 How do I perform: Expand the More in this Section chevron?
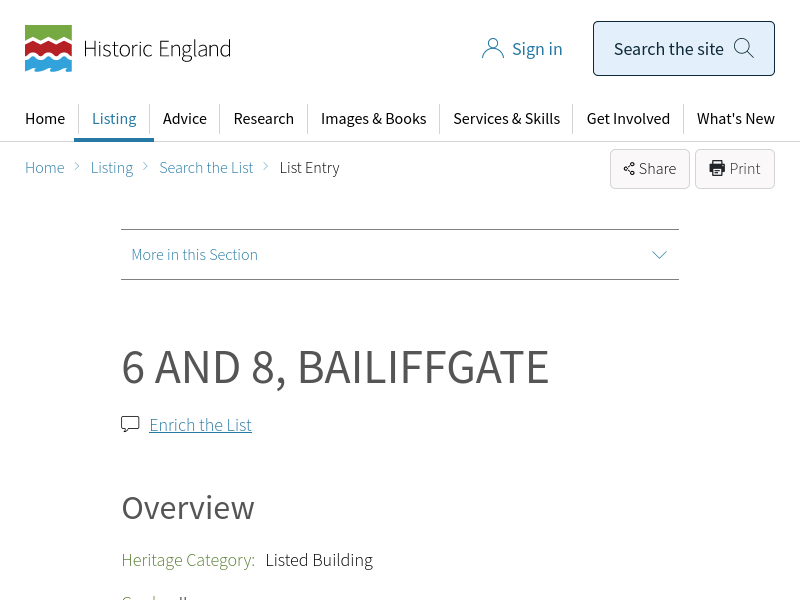(659, 255)
